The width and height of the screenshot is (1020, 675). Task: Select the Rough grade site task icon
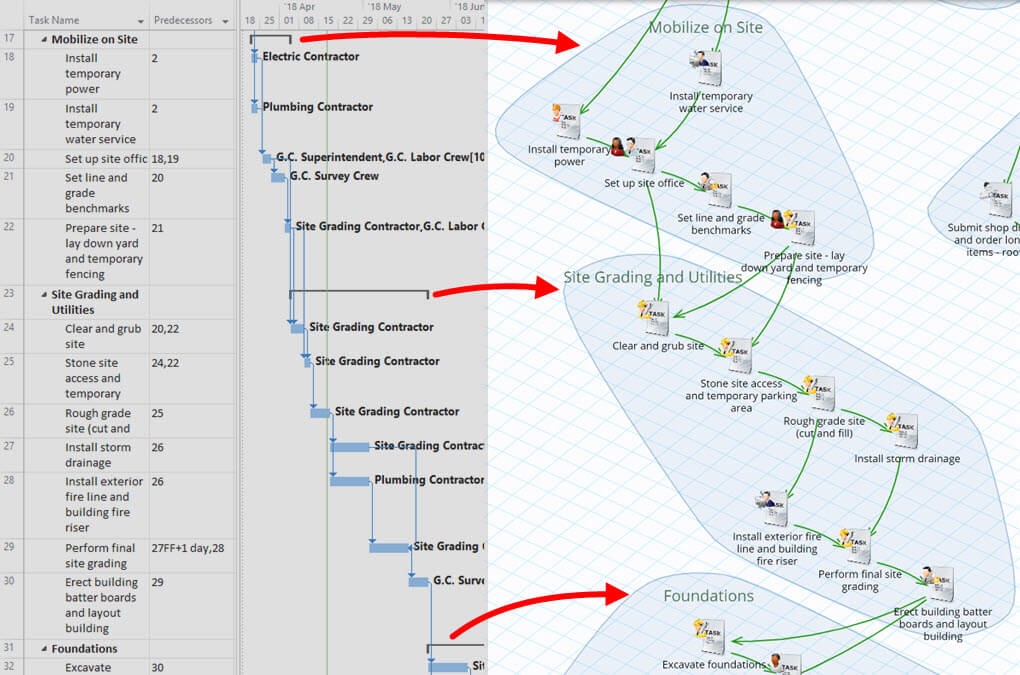(820, 392)
